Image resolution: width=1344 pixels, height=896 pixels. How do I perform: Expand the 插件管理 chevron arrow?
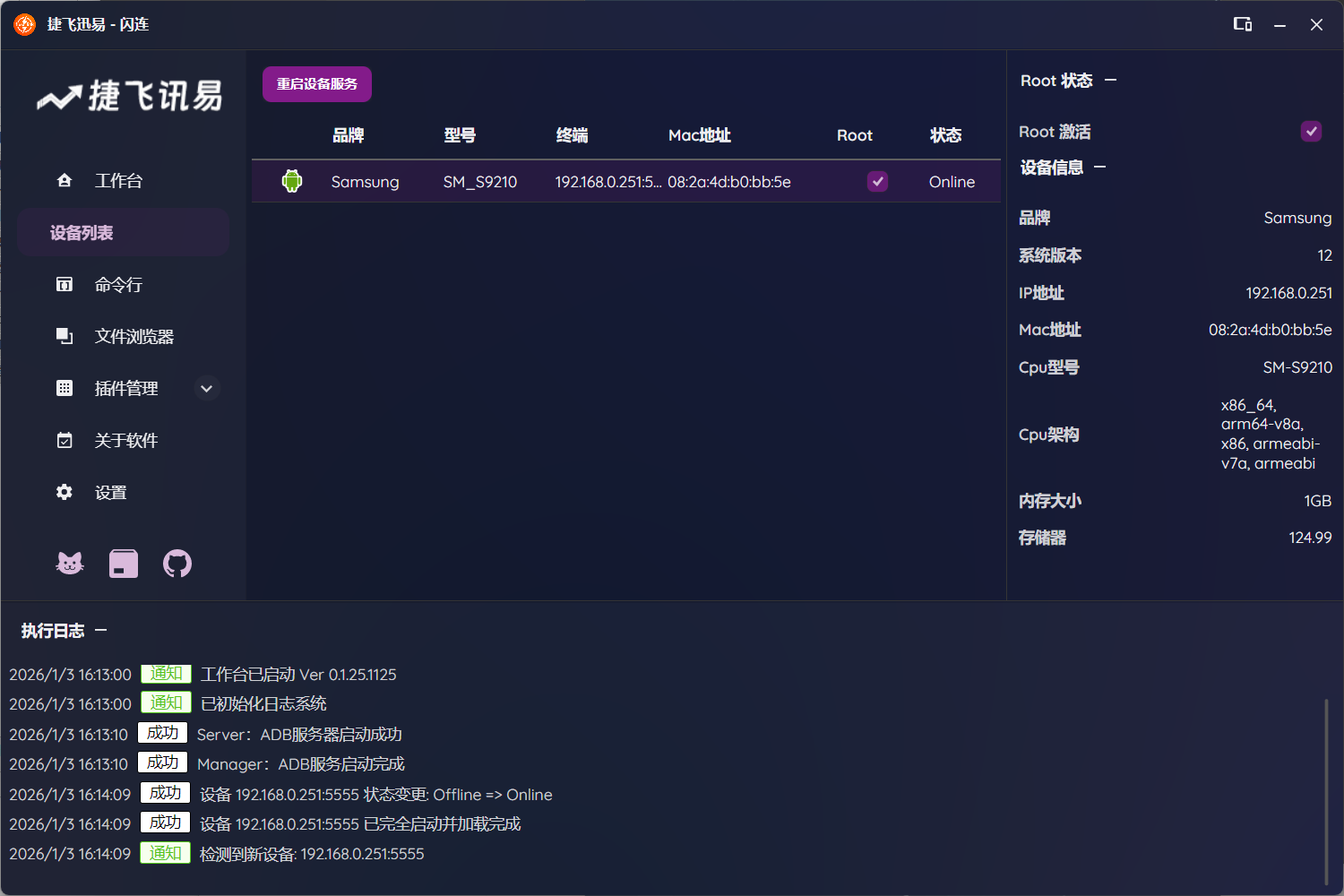pyautogui.click(x=207, y=389)
